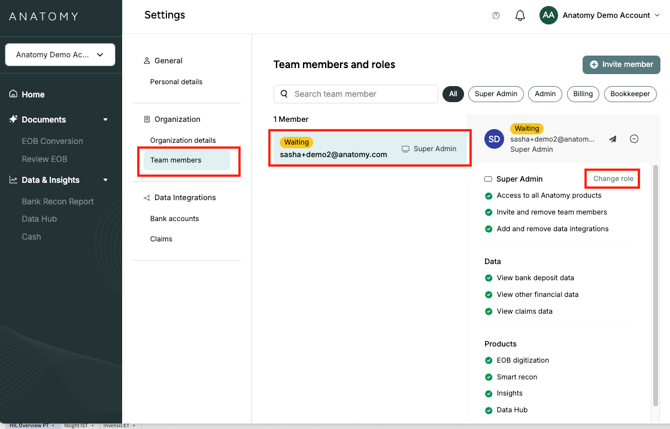The height and width of the screenshot is (429, 670).
Task: Click the plus icon on Invite member
Action: point(594,65)
